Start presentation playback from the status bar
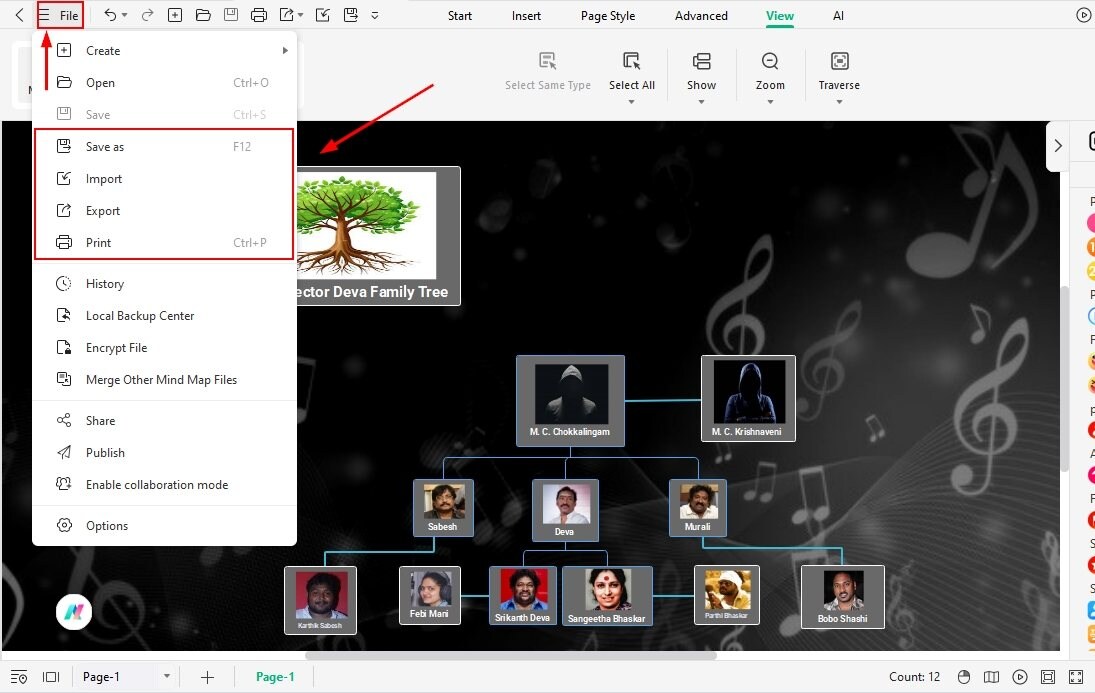The width and height of the screenshot is (1095, 693). point(1020,676)
